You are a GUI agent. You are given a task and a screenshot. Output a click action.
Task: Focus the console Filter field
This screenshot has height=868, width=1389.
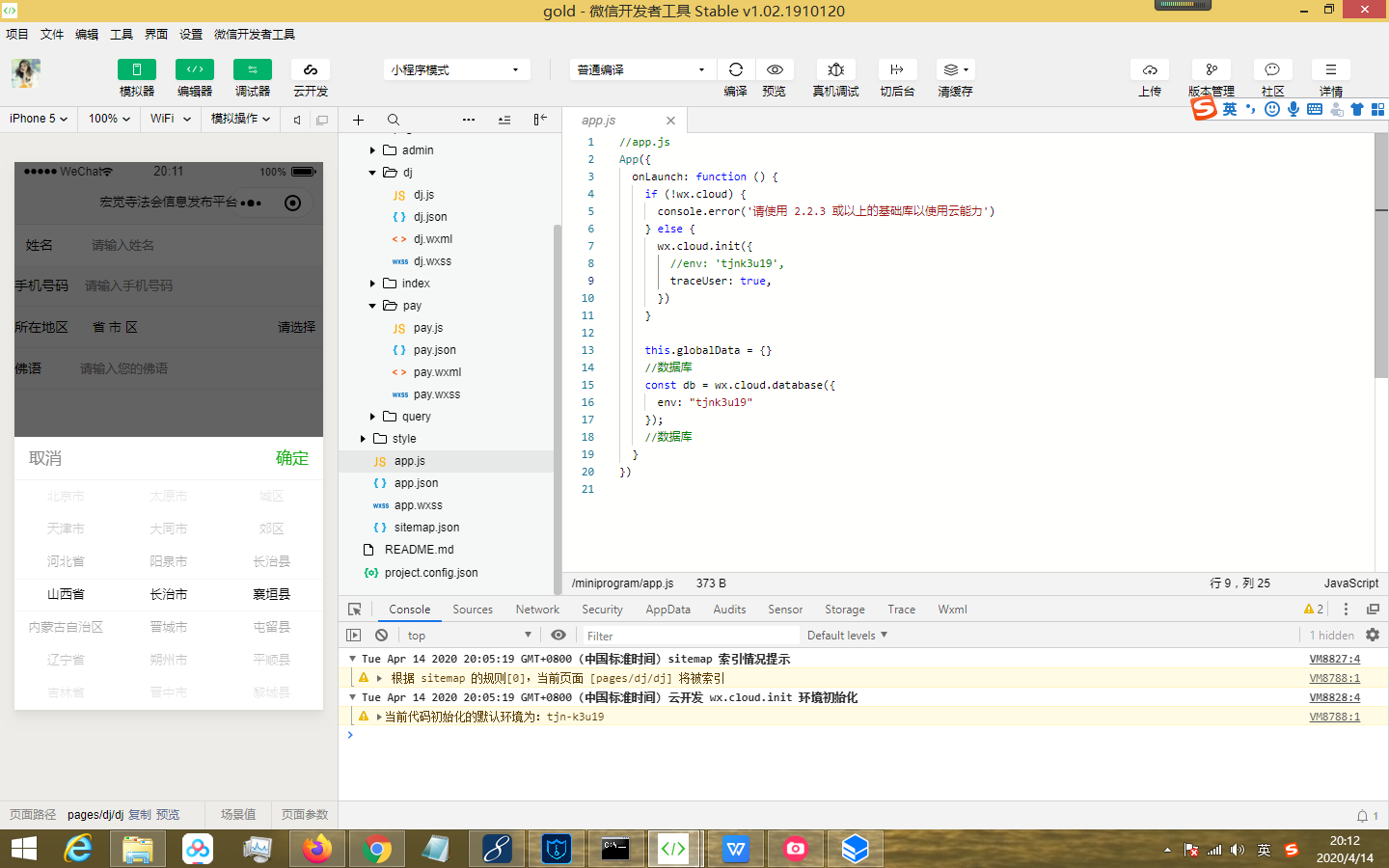click(689, 636)
